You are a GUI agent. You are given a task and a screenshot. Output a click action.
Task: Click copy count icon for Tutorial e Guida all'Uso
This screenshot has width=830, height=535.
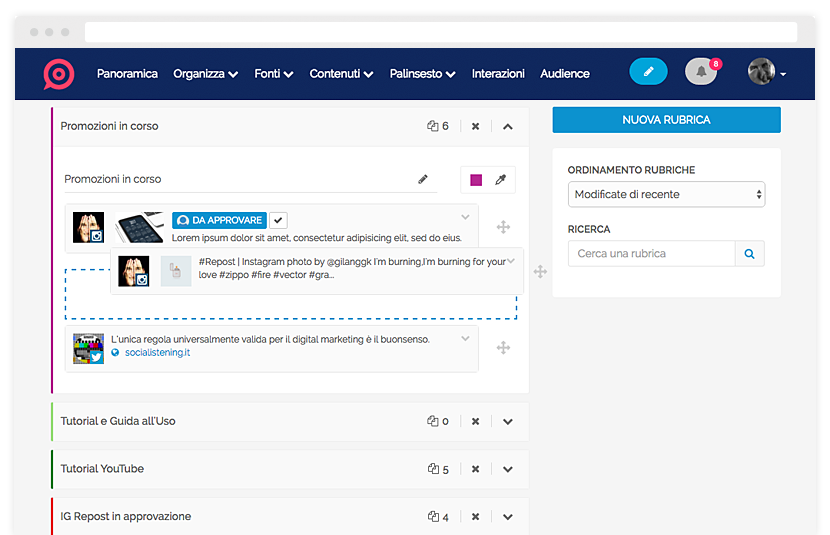pyautogui.click(x=432, y=421)
